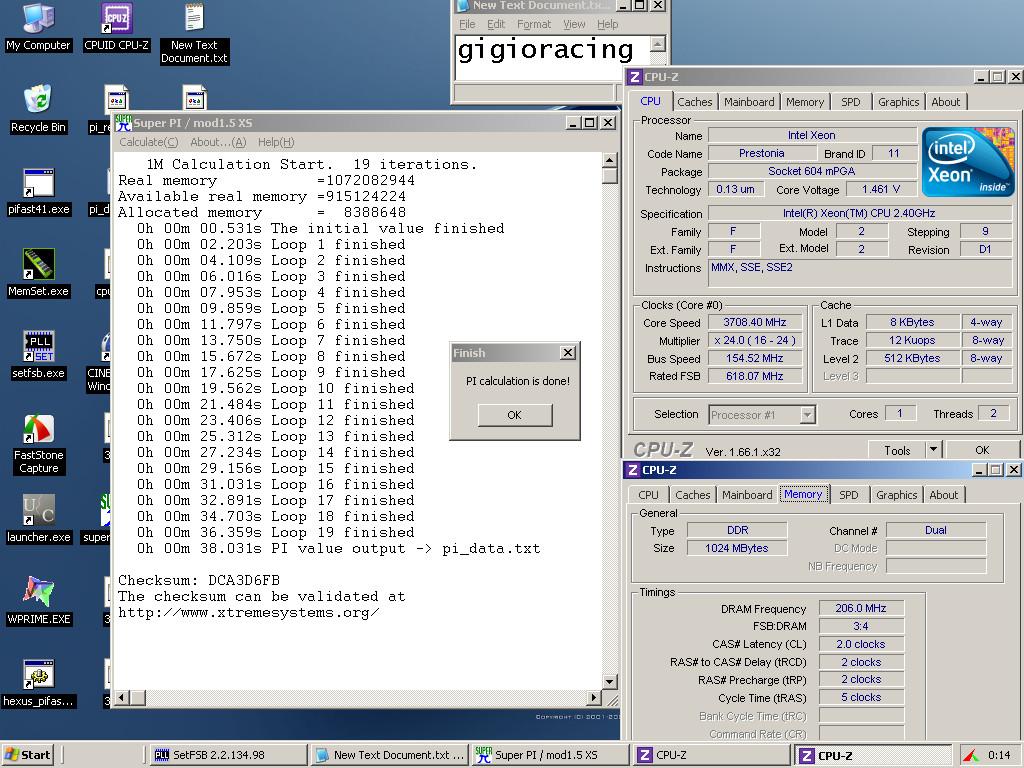Image resolution: width=1024 pixels, height=768 pixels.
Task: Open the Recycle Bin icon
Action: (38, 108)
